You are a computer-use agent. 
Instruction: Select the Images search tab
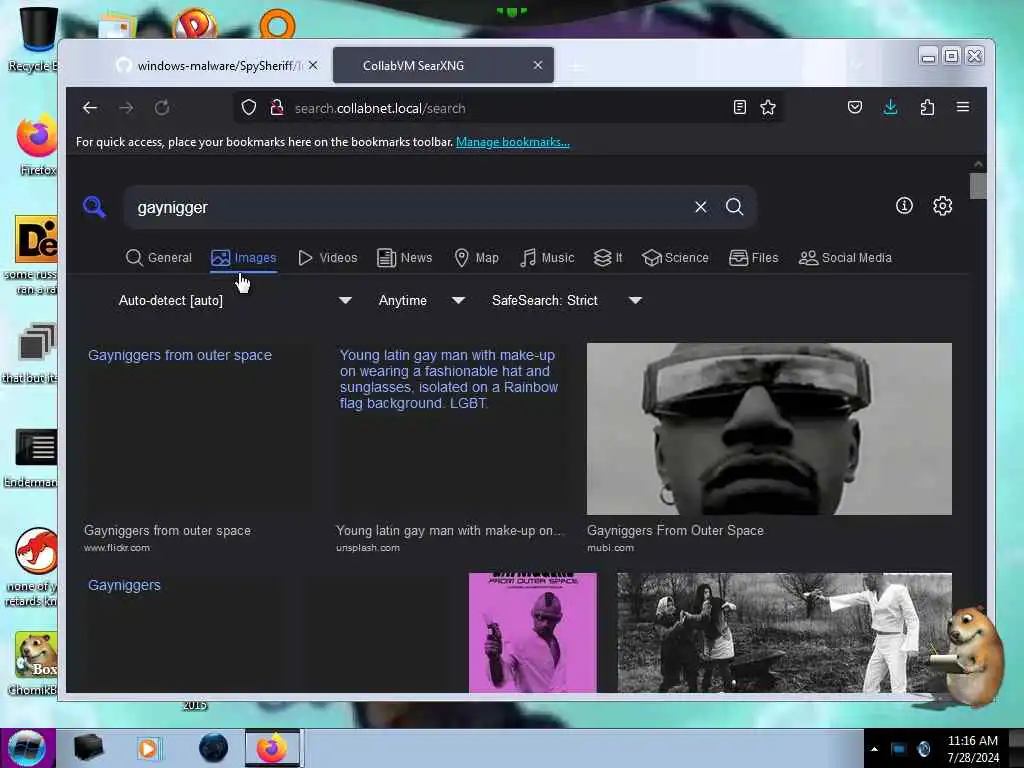pos(244,258)
